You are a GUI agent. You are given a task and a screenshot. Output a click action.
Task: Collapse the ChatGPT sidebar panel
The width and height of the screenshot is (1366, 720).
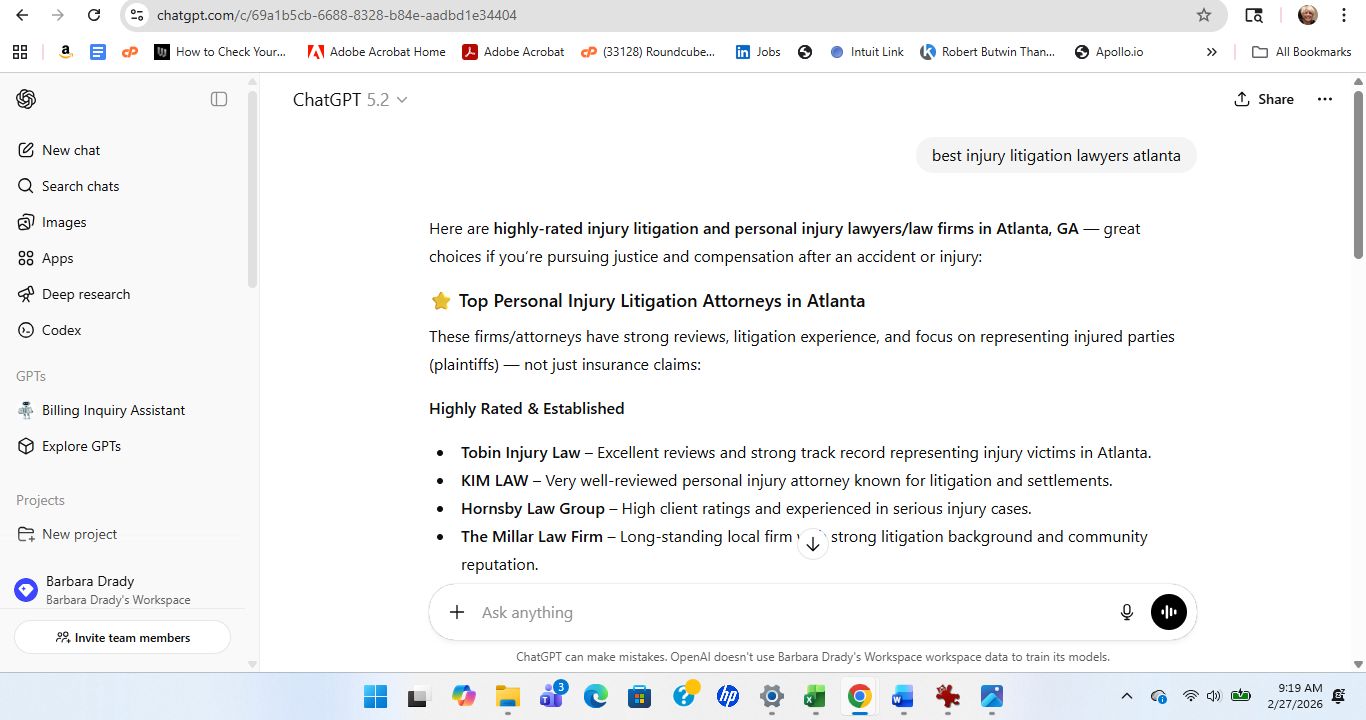[219, 99]
